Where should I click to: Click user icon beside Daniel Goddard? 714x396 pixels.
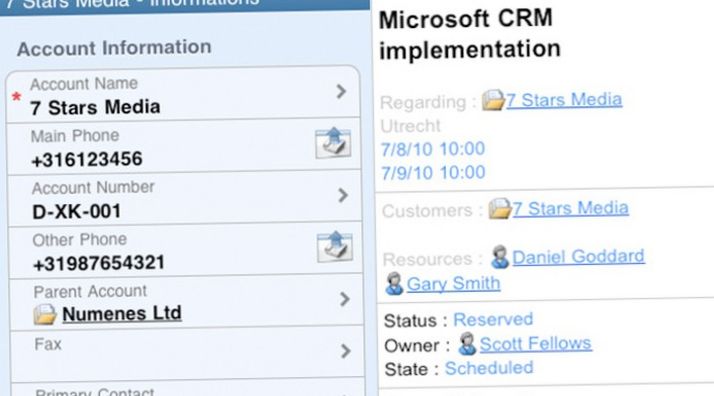[x=500, y=257]
